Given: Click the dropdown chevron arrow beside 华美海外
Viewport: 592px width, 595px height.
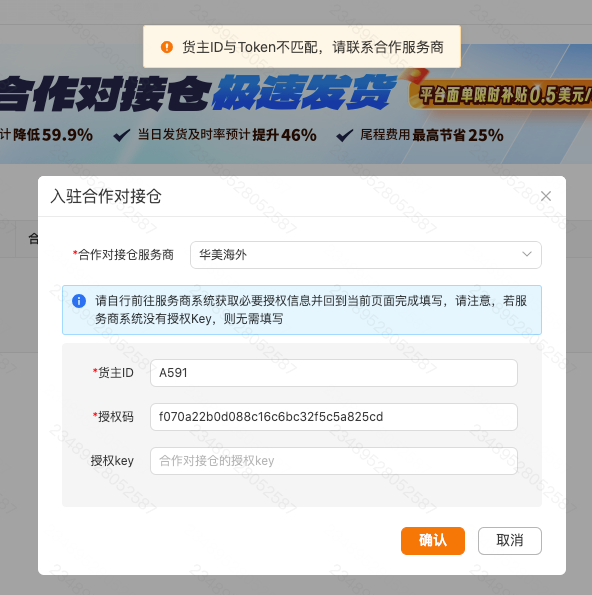Looking at the screenshot, I should 527,254.
